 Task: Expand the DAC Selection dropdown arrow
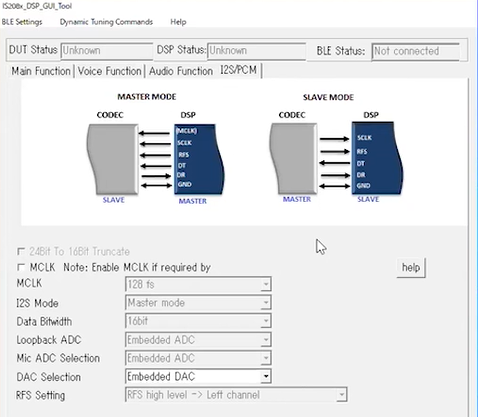pos(266,377)
